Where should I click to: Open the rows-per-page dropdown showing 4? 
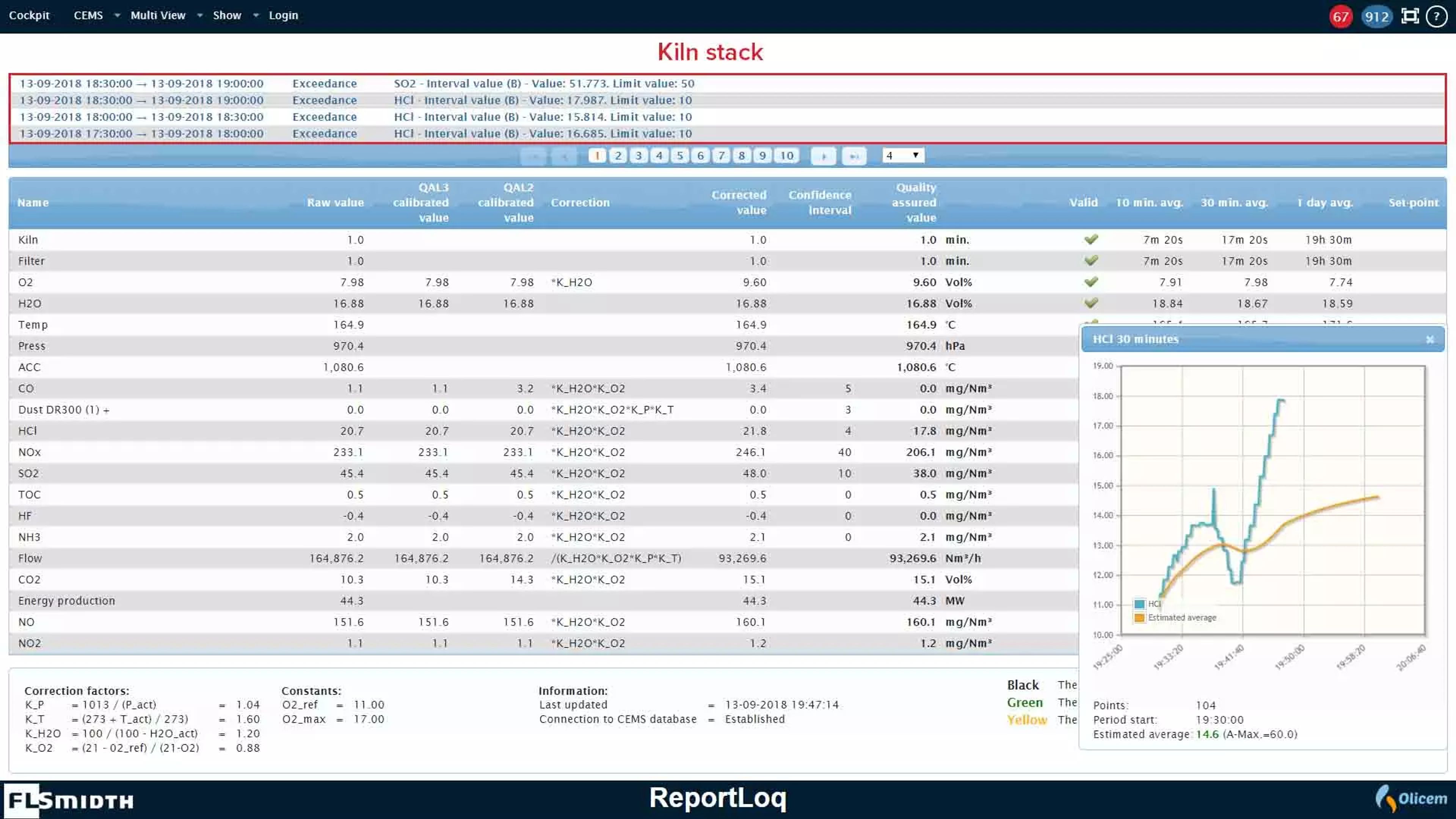(x=903, y=155)
